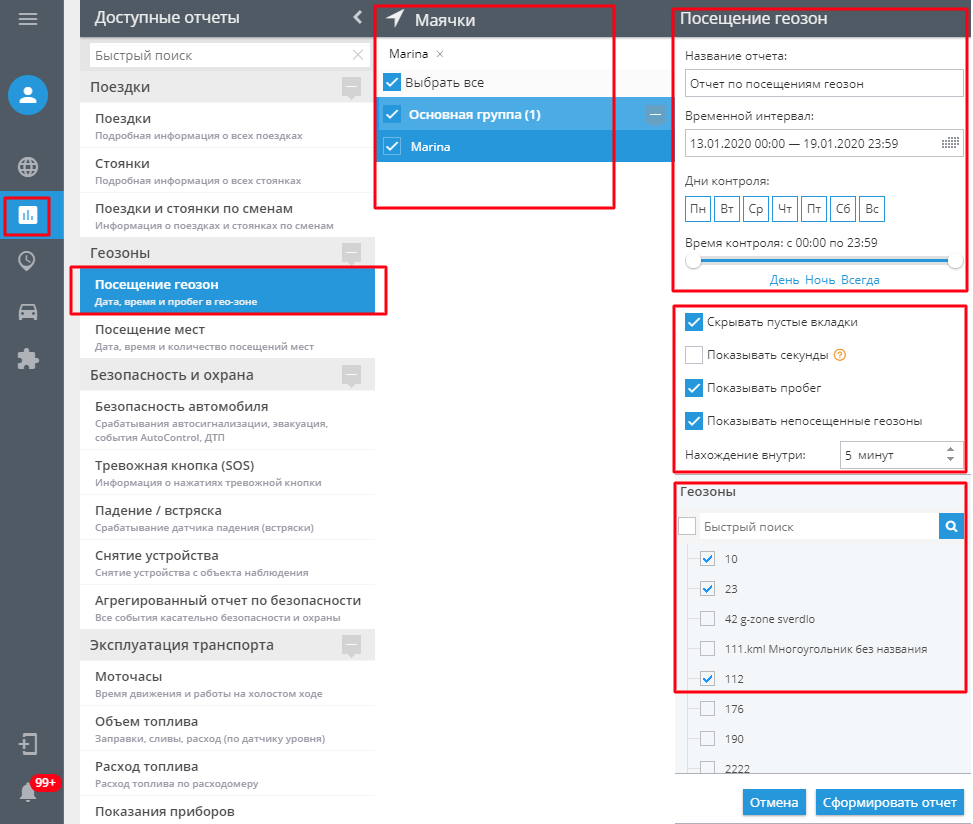Viewport: 973px width, 824px height.
Task: Collapse the Поездки section
Action: (x=352, y=86)
